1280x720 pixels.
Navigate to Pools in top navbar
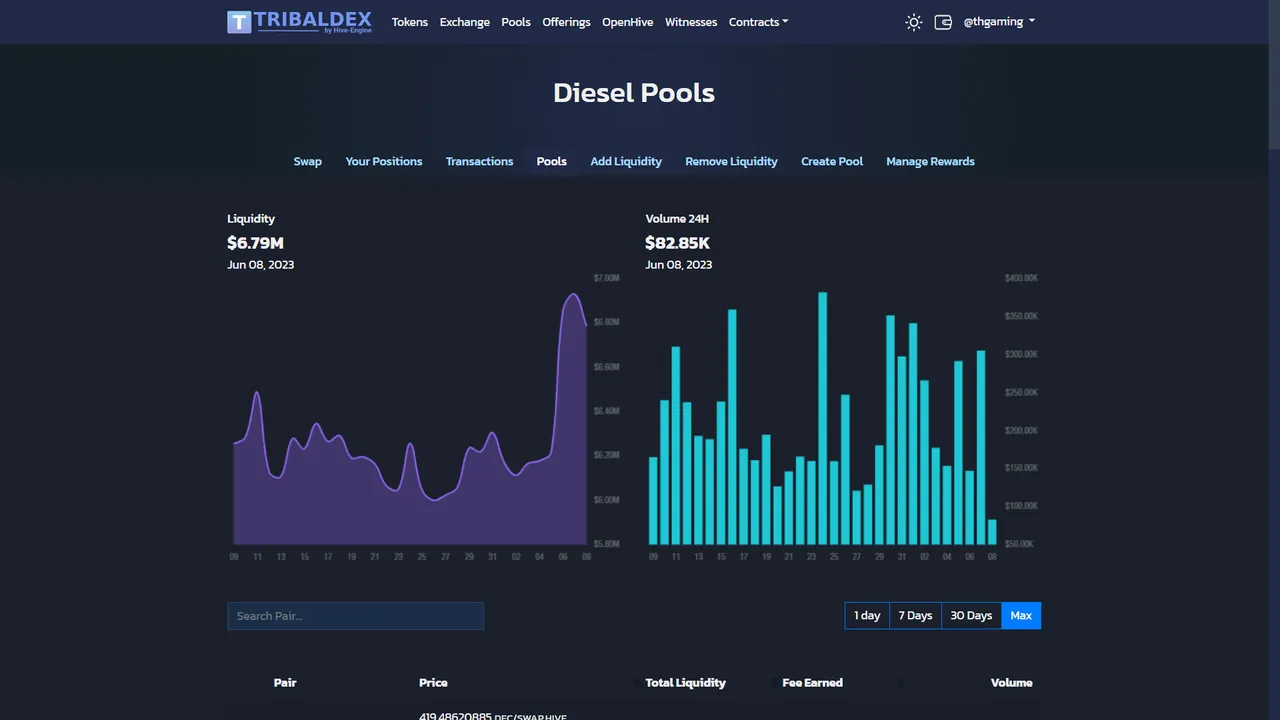516,22
